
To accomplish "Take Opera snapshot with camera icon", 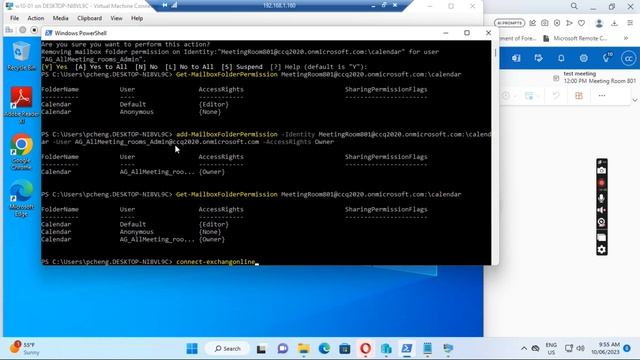I will 544,23.
